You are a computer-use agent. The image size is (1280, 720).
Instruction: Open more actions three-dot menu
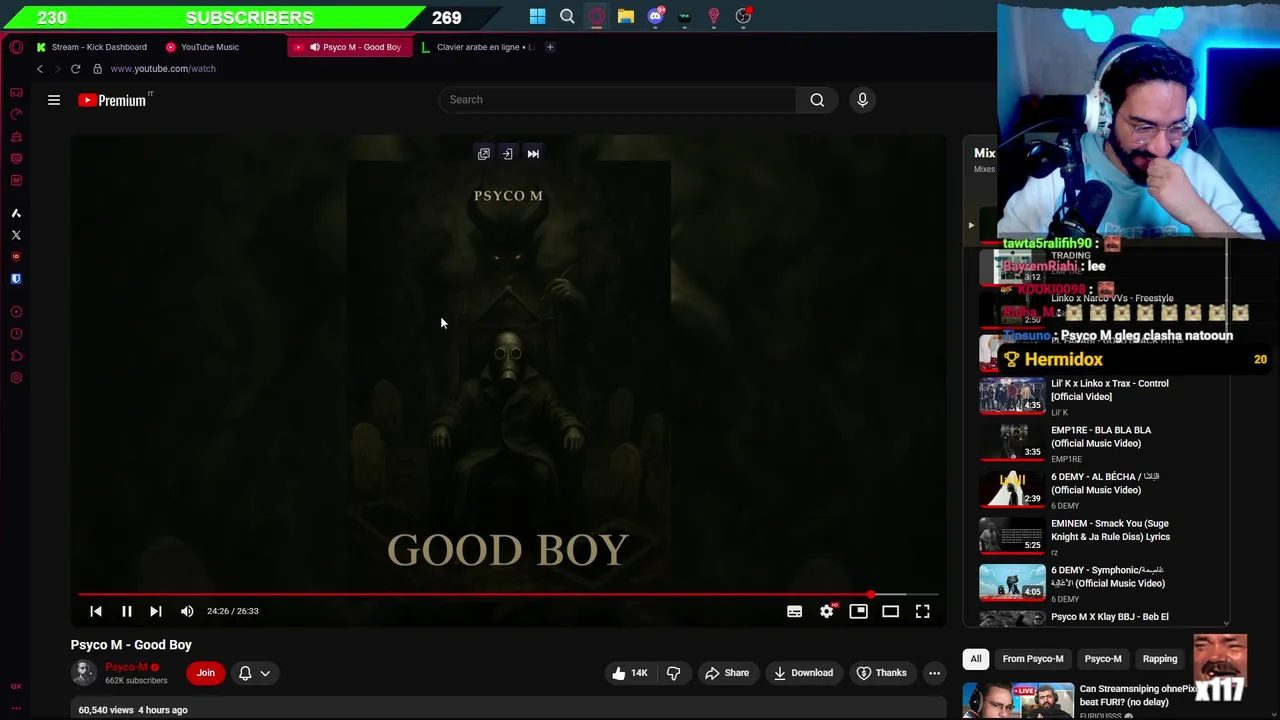pos(934,673)
